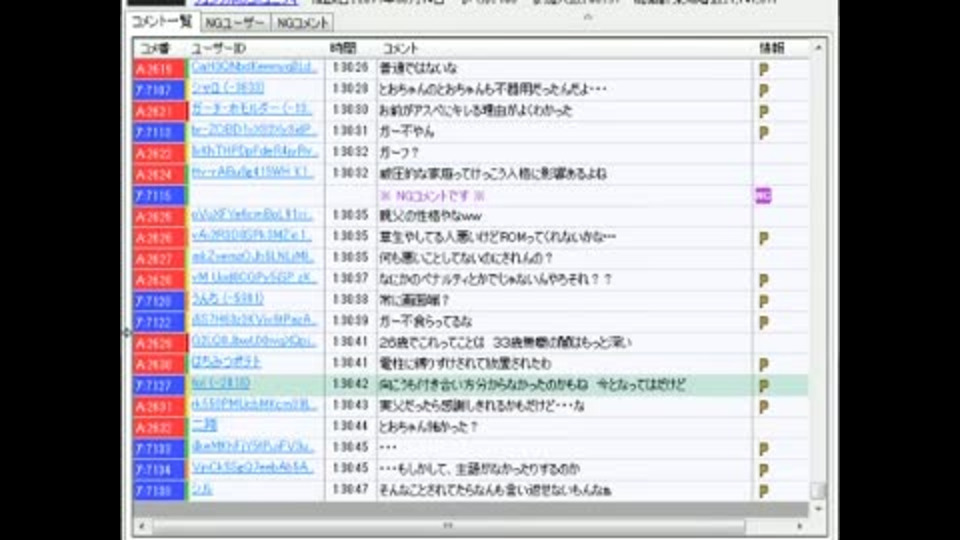Sort by the コメ番 column header

(156, 48)
